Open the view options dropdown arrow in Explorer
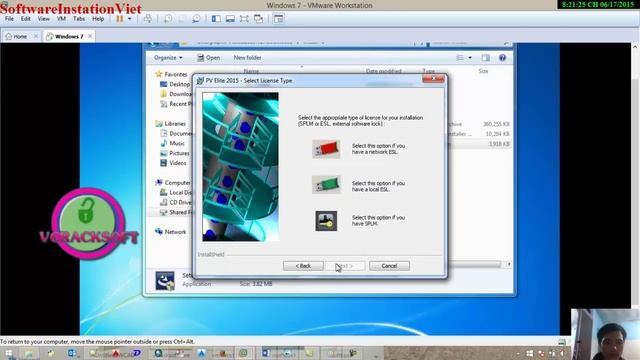 point(470,58)
